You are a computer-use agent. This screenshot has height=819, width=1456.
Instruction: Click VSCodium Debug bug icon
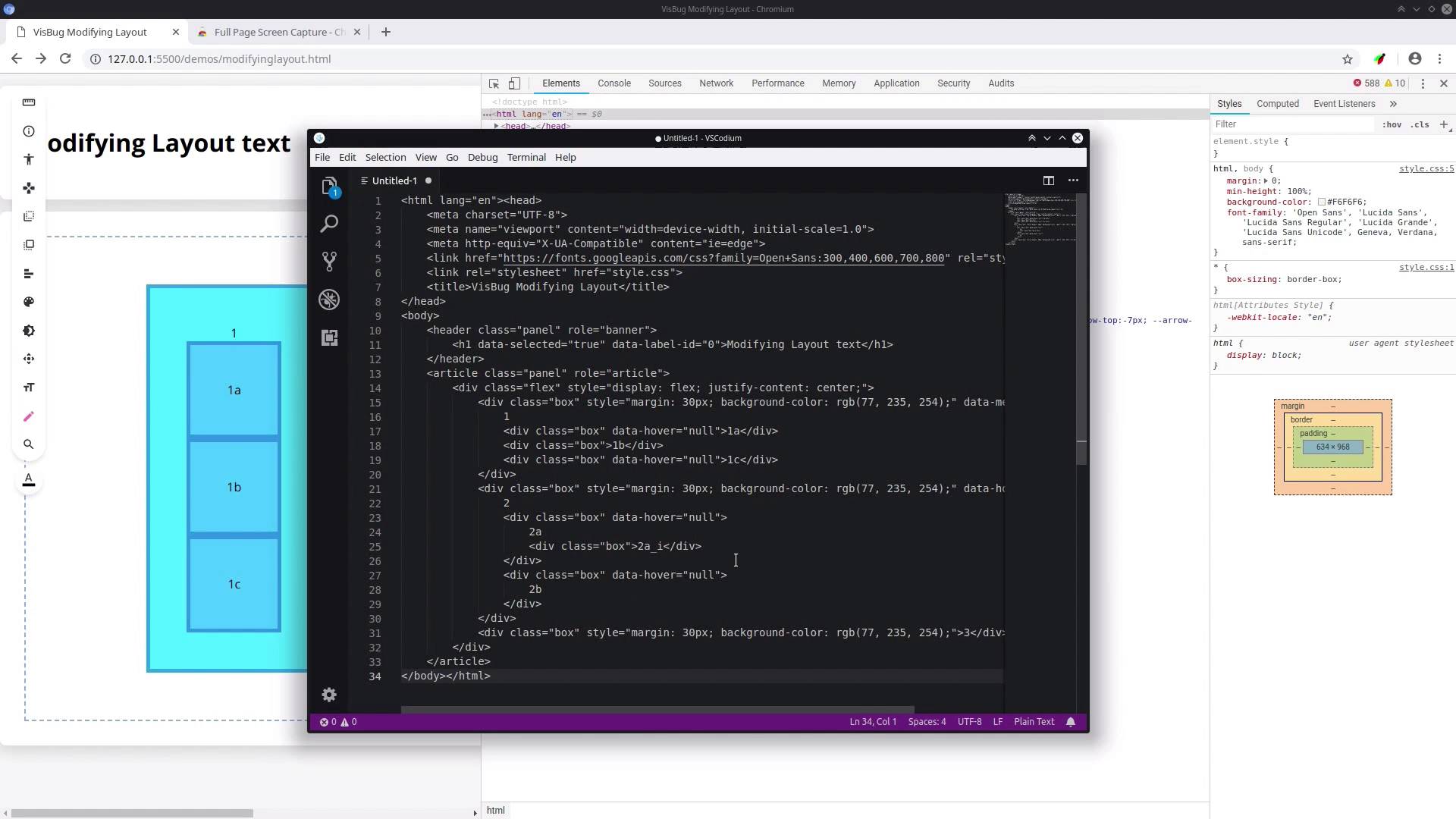click(x=329, y=300)
